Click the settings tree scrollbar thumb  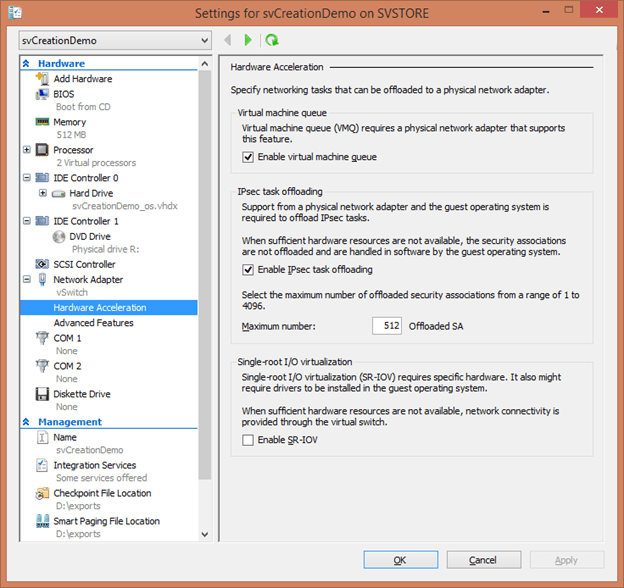(x=205, y=275)
